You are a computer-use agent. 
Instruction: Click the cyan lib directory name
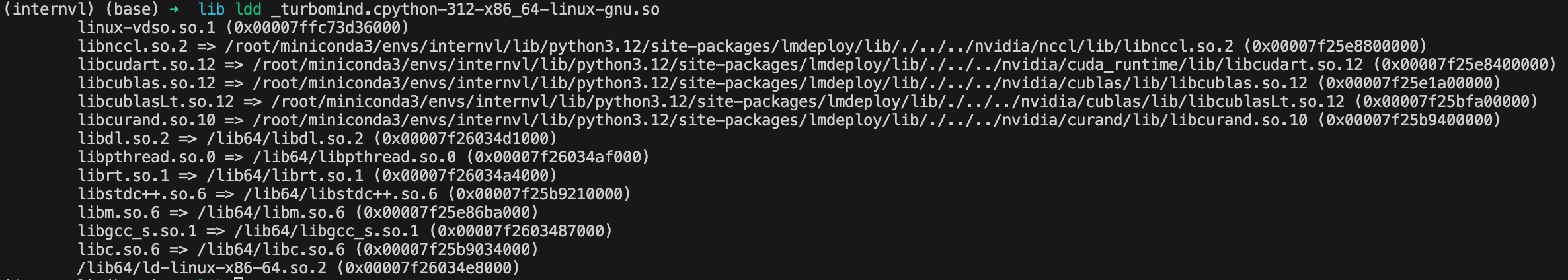(x=212, y=10)
